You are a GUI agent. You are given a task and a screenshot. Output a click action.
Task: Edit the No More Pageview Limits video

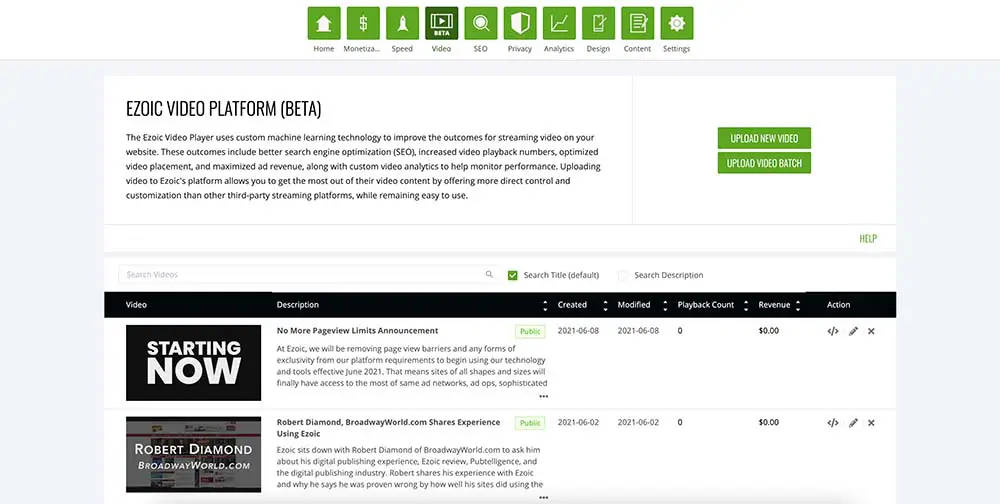pos(853,331)
